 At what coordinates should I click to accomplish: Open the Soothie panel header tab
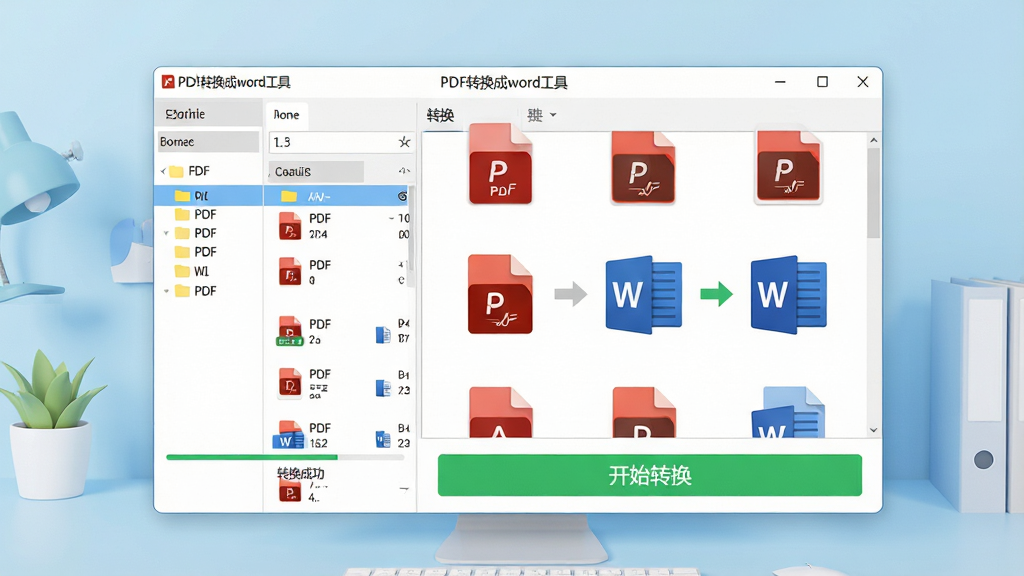[208, 114]
